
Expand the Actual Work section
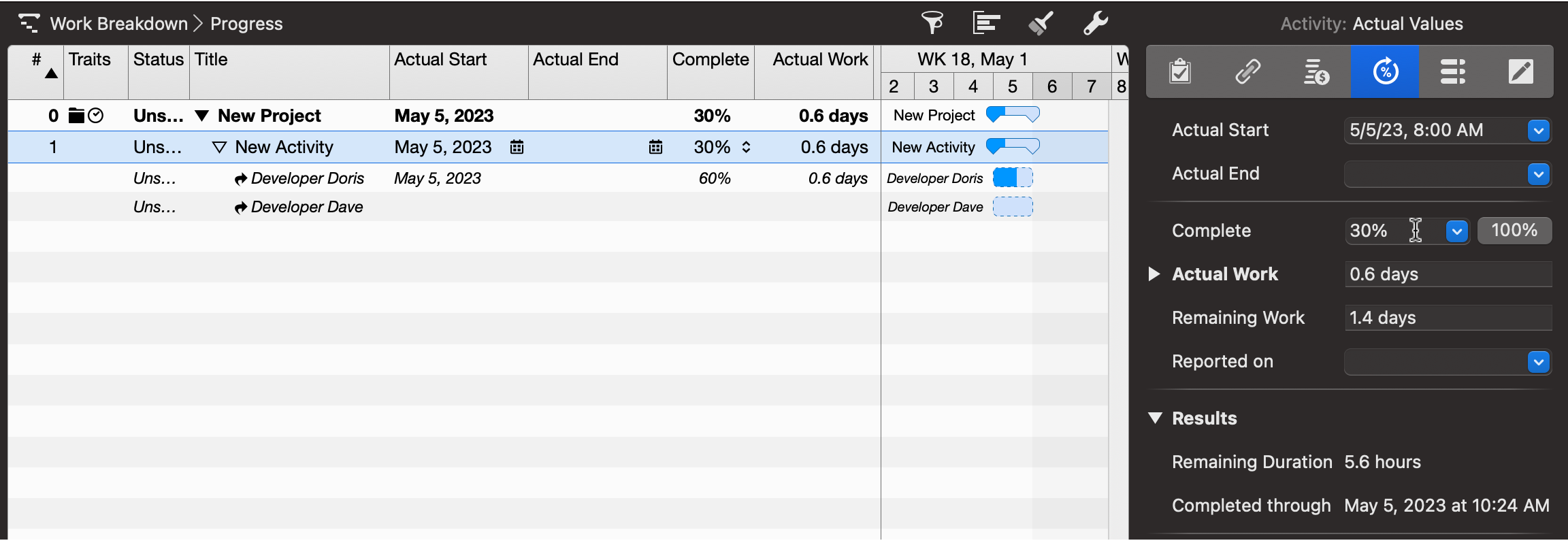click(1154, 274)
